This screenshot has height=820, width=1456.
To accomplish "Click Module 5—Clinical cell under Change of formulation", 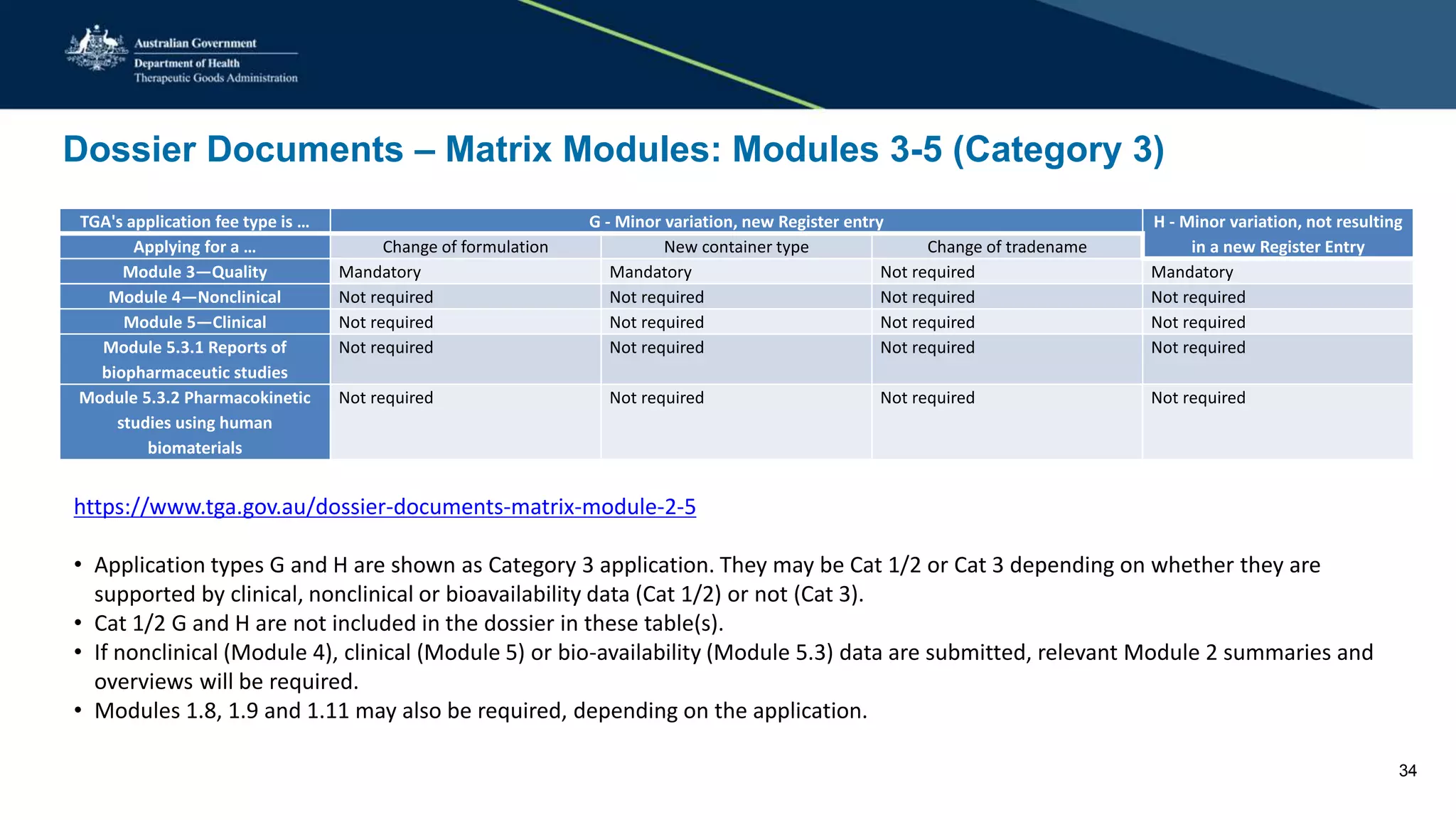I will (466, 322).
